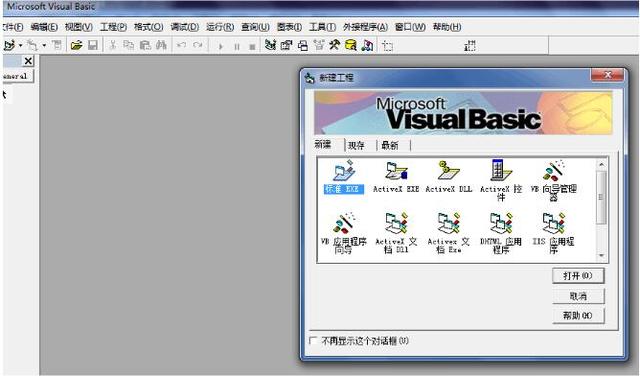Click the Cut scissors icon
640x377 pixels.
[113, 45]
